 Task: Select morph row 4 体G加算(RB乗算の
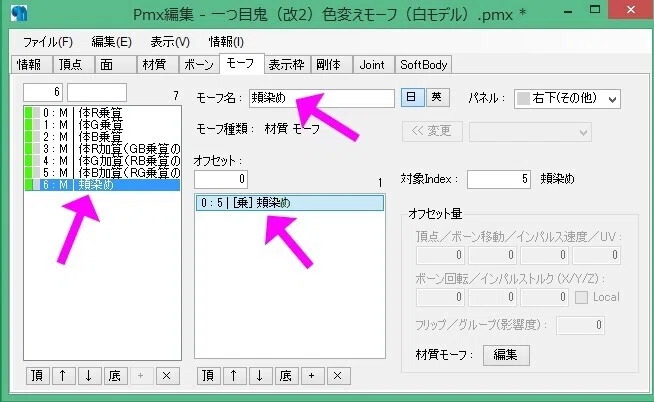point(102,161)
